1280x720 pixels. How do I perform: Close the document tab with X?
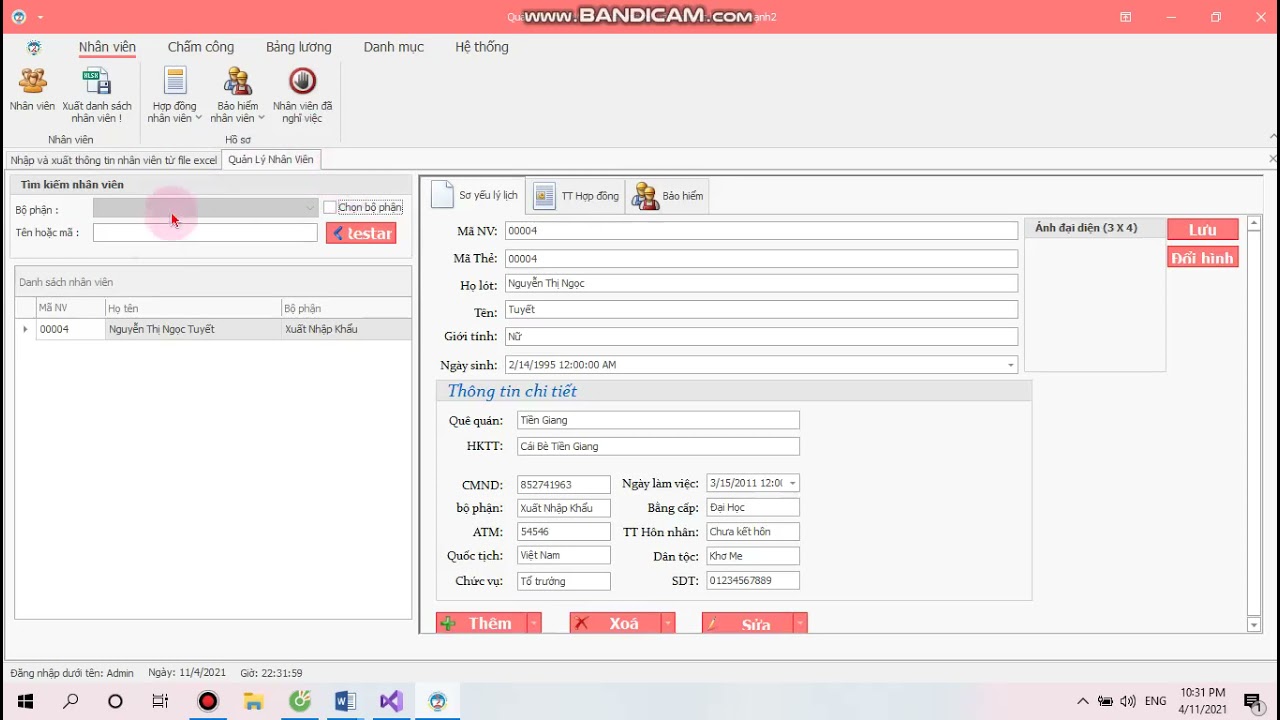pyautogui.click(x=1272, y=159)
